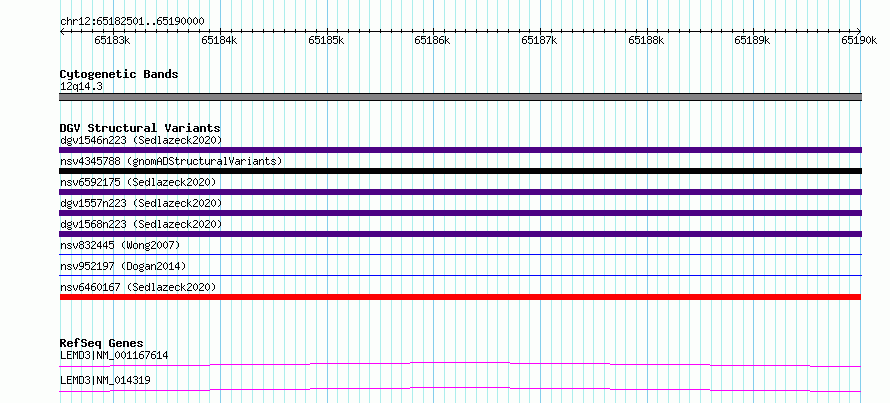Open variant nsv952197 (Dogan2014) label

point(123,266)
